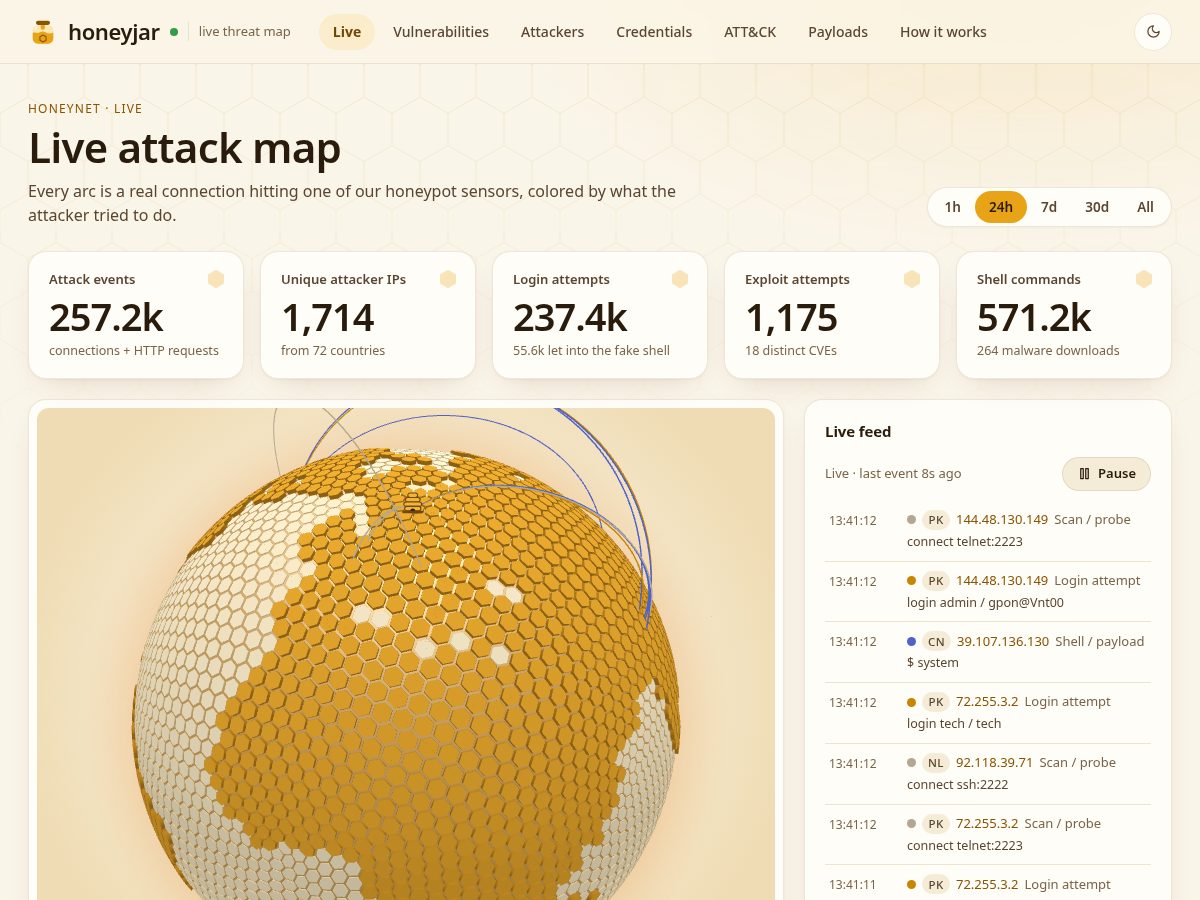Click IP 72.255.3.2 in tech / tech row
Viewport: 1200px width, 900px height.
987,702
